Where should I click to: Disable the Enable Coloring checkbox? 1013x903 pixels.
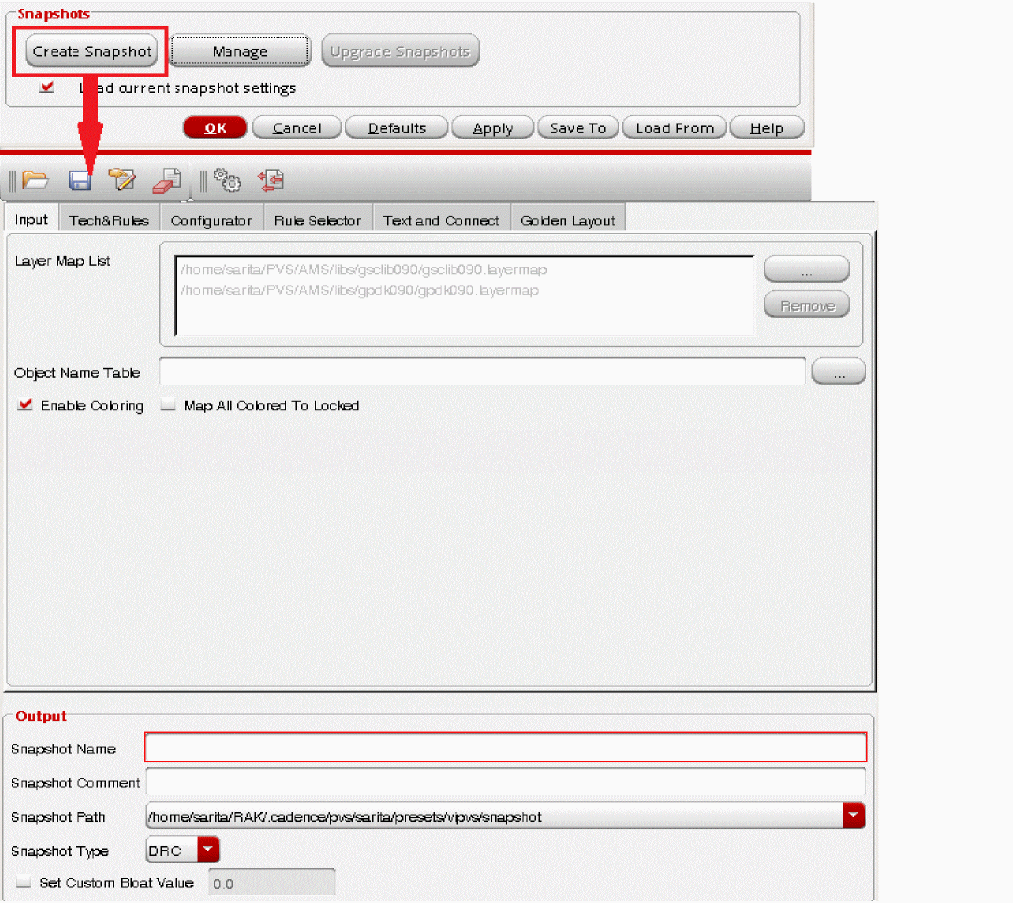[25, 405]
